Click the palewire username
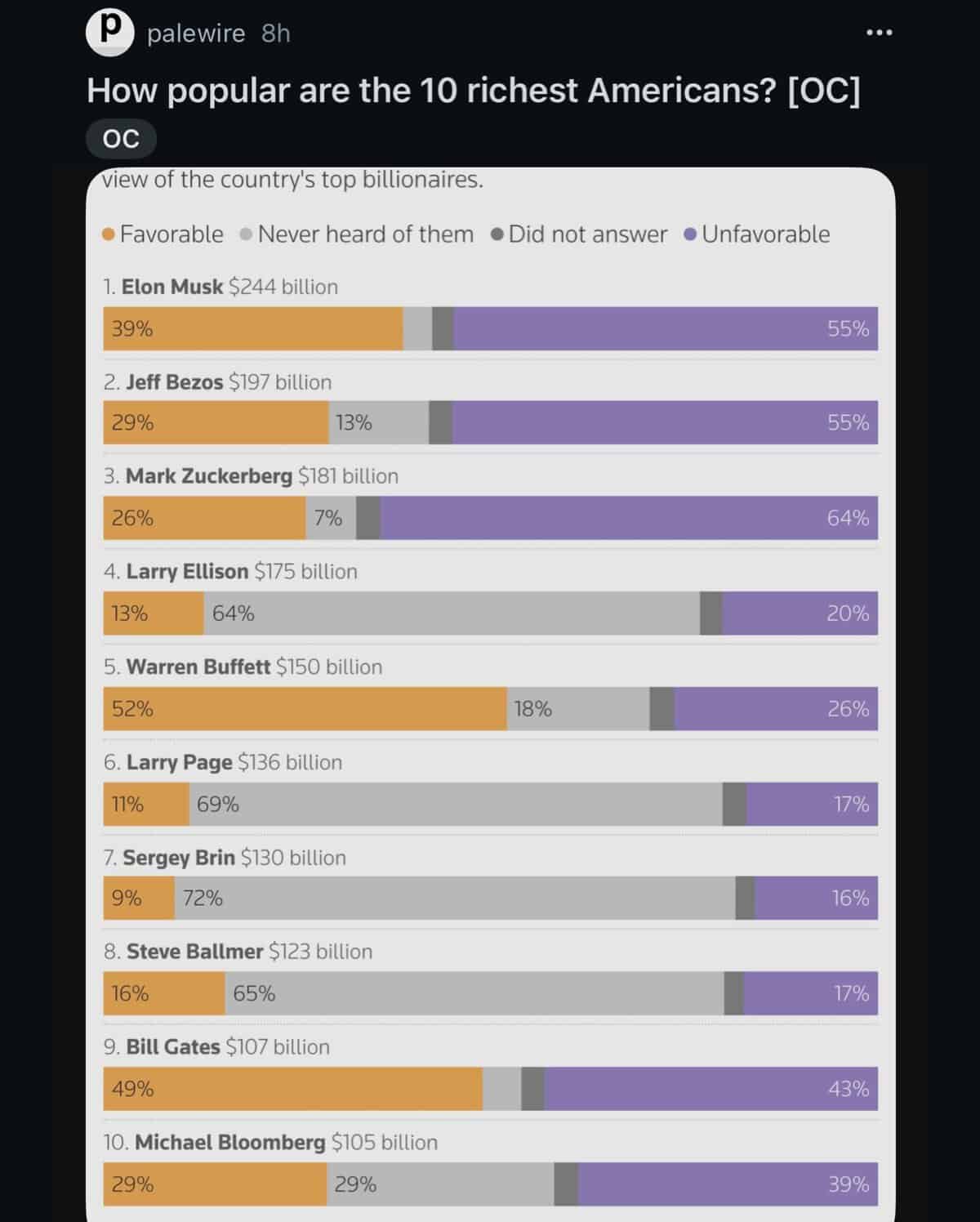The width and height of the screenshot is (980, 1222). [x=194, y=33]
